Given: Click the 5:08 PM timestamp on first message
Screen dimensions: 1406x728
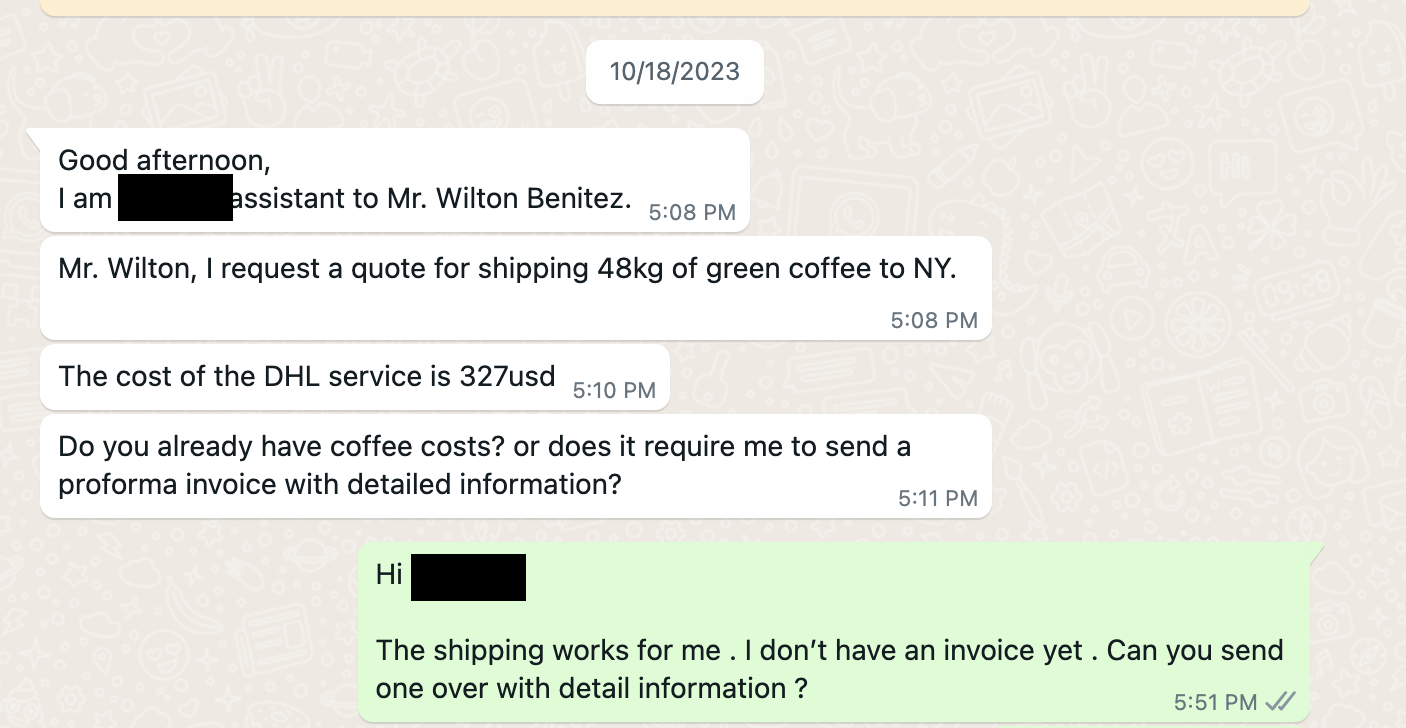Looking at the screenshot, I should pyautogui.click(x=691, y=212).
